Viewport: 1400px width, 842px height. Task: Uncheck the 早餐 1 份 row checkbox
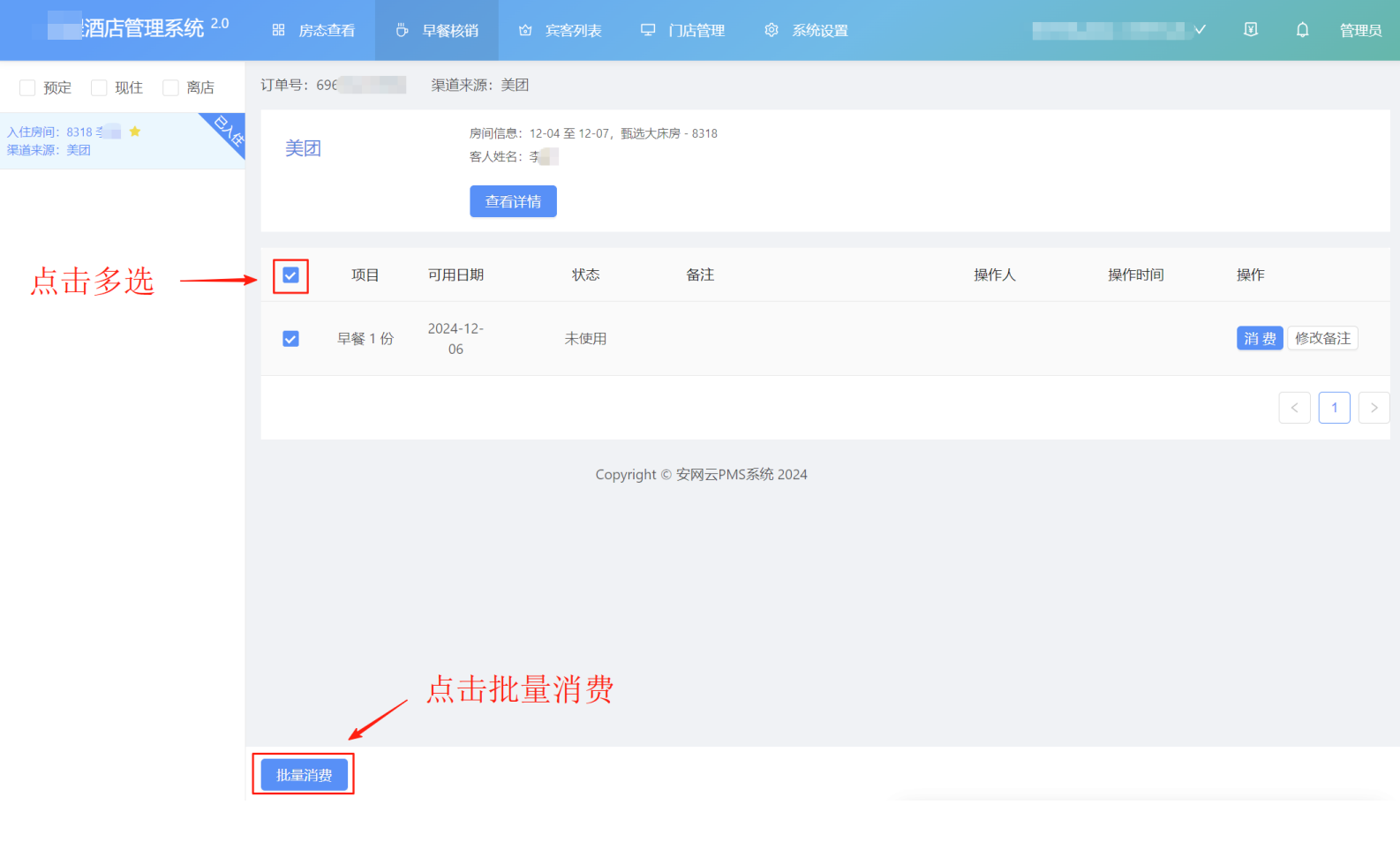(x=290, y=339)
